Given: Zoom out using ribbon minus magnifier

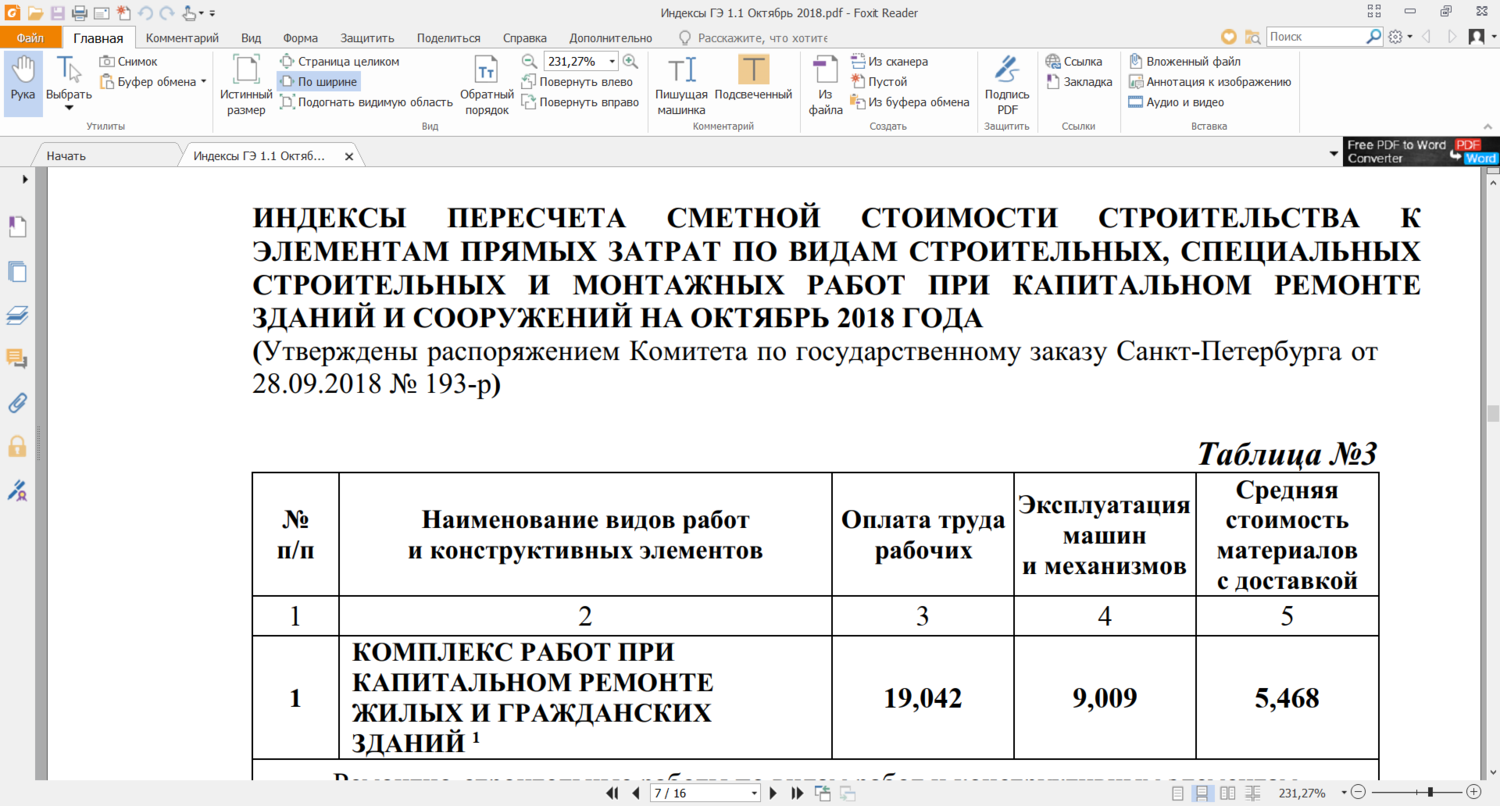Looking at the screenshot, I should 530,61.
